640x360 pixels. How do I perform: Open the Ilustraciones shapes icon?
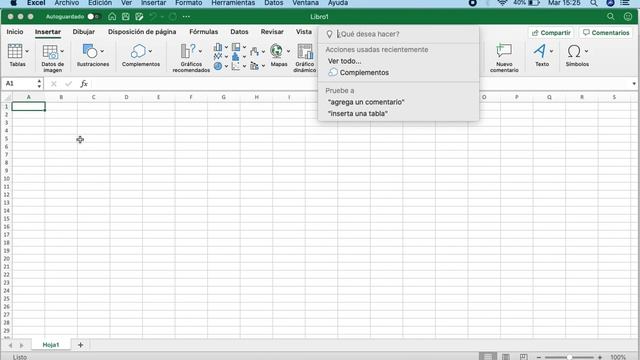(x=90, y=51)
